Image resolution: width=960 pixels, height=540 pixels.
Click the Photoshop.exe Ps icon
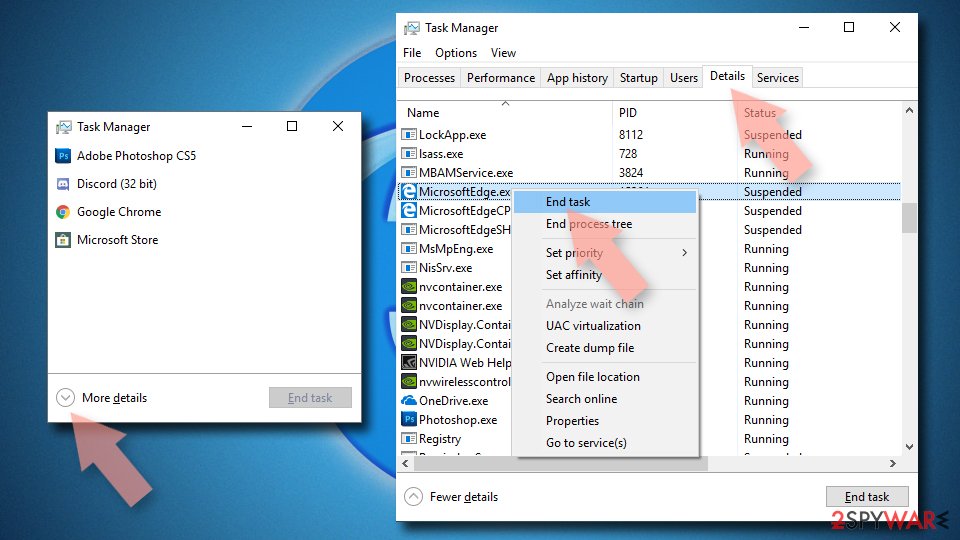pyautogui.click(x=408, y=419)
